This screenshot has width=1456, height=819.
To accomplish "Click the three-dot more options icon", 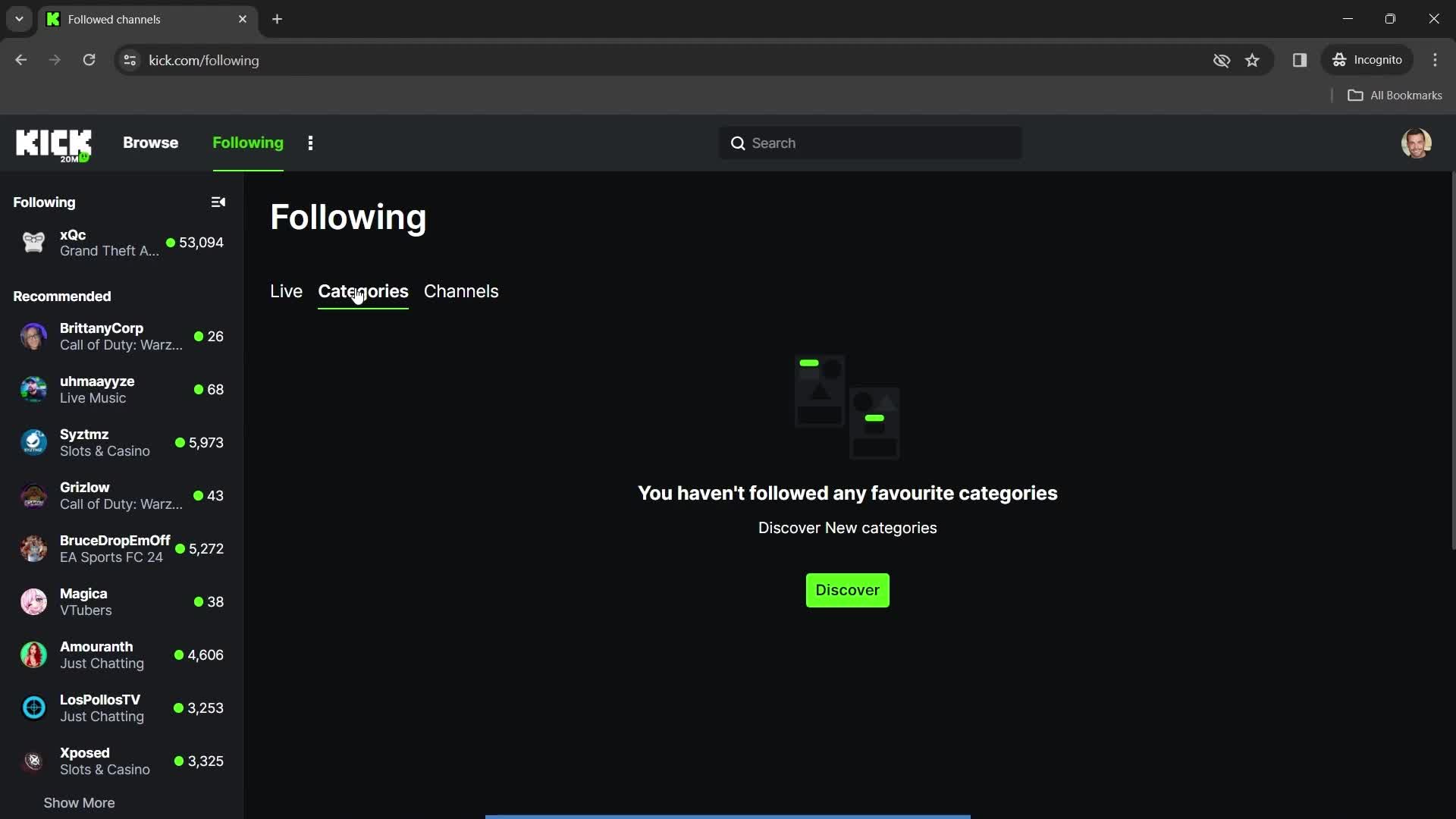I will (309, 142).
